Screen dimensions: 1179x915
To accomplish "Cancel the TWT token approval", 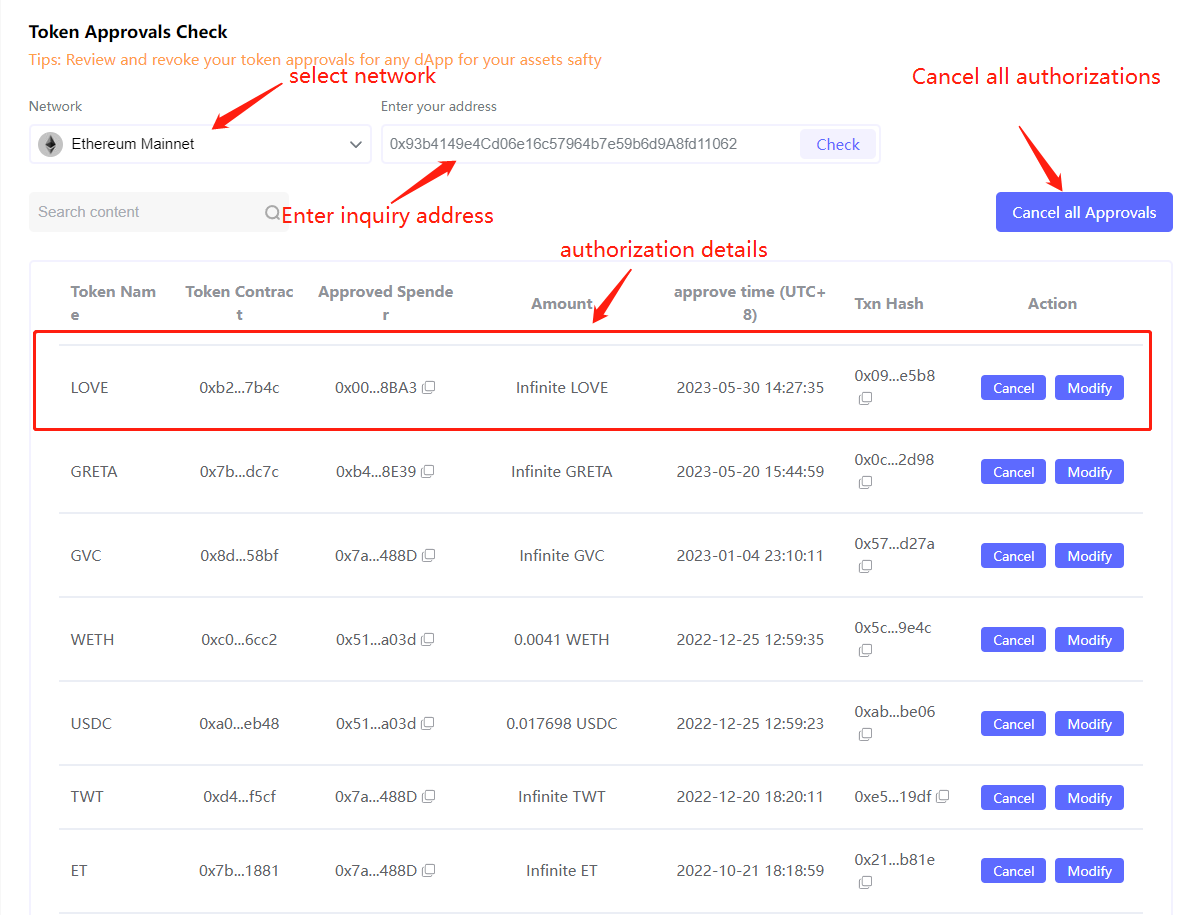I will coord(1013,798).
